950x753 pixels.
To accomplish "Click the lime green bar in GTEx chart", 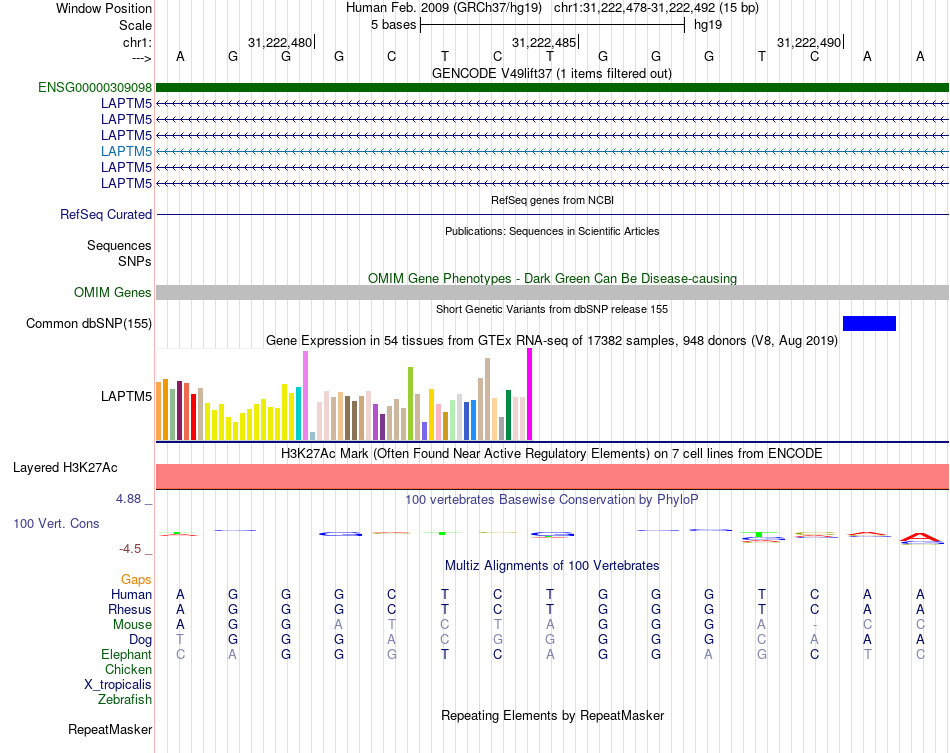I will 410,403.
